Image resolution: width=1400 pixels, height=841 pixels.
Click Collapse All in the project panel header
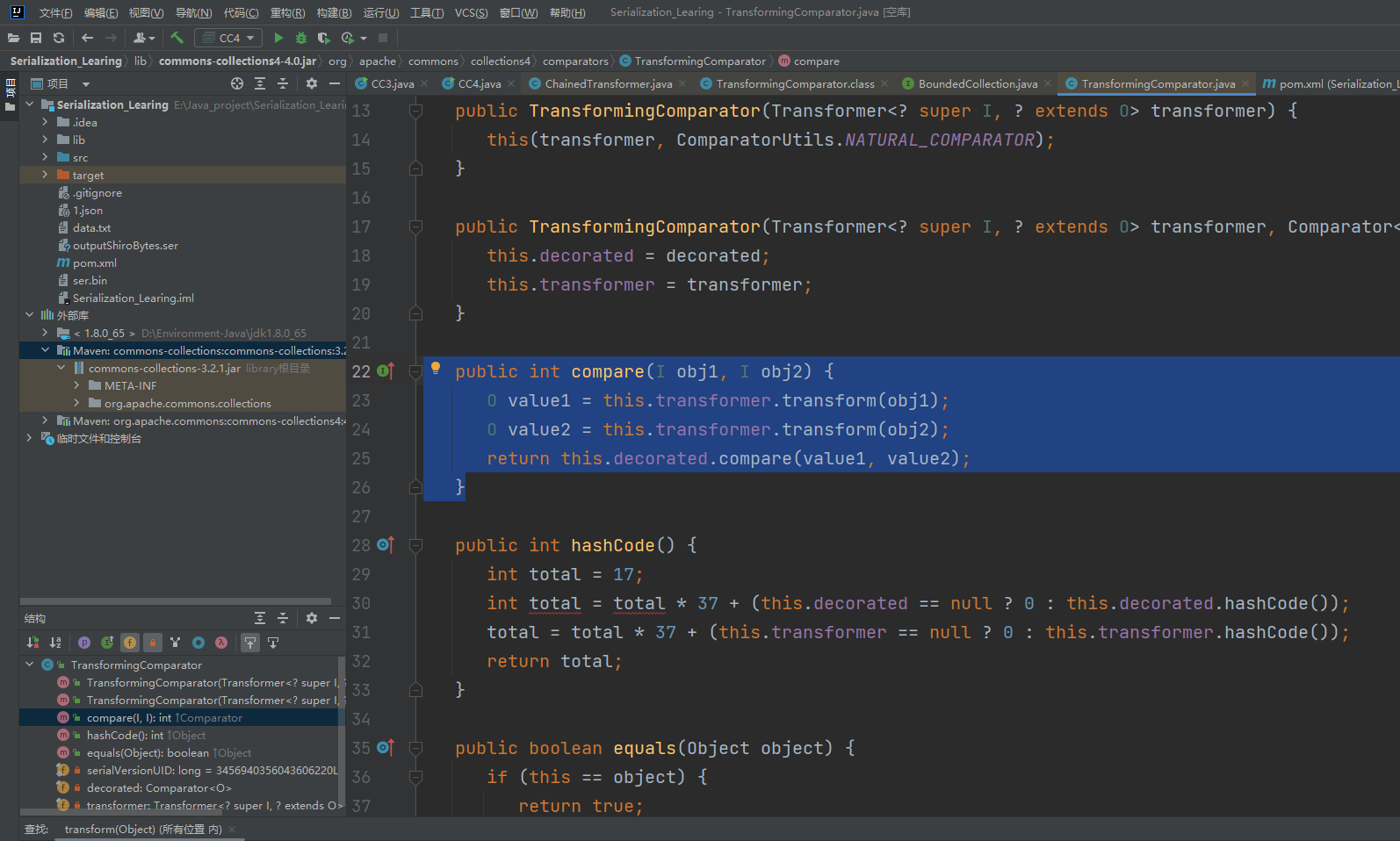tap(283, 83)
